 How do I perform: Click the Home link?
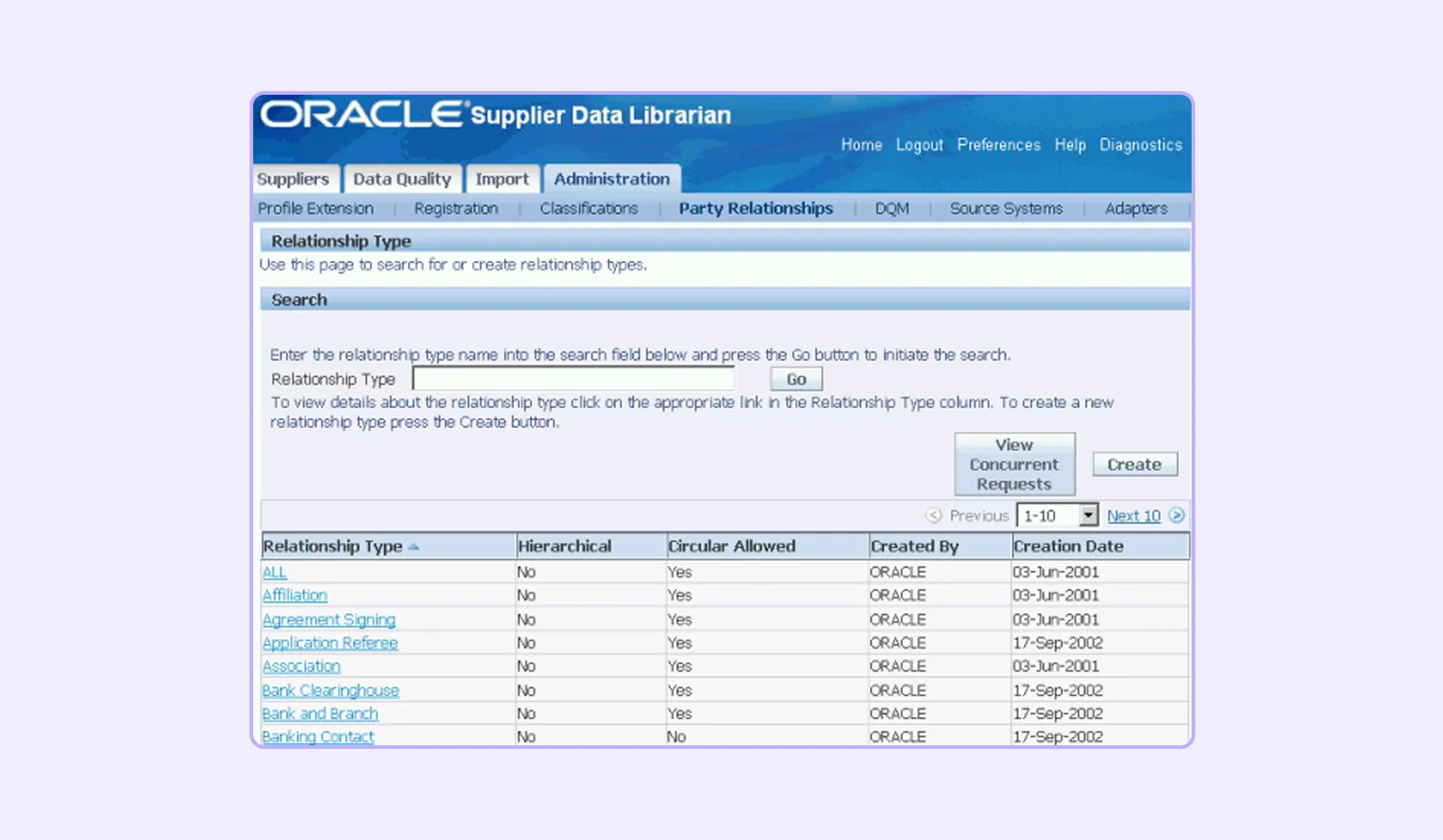point(861,145)
